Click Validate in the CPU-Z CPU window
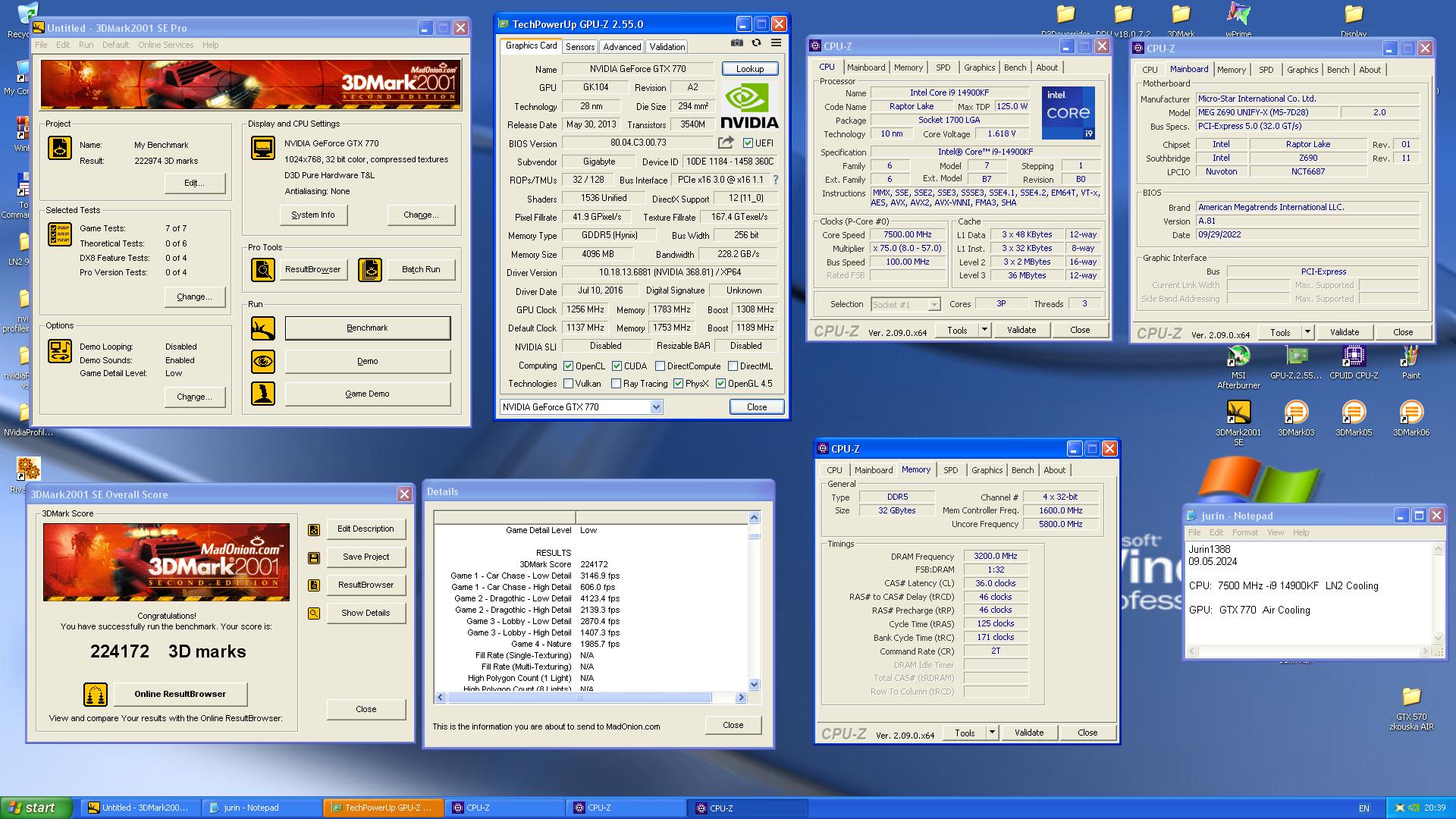Image resolution: width=1456 pixels, height=819 pixels. (x=1021, y=330)
